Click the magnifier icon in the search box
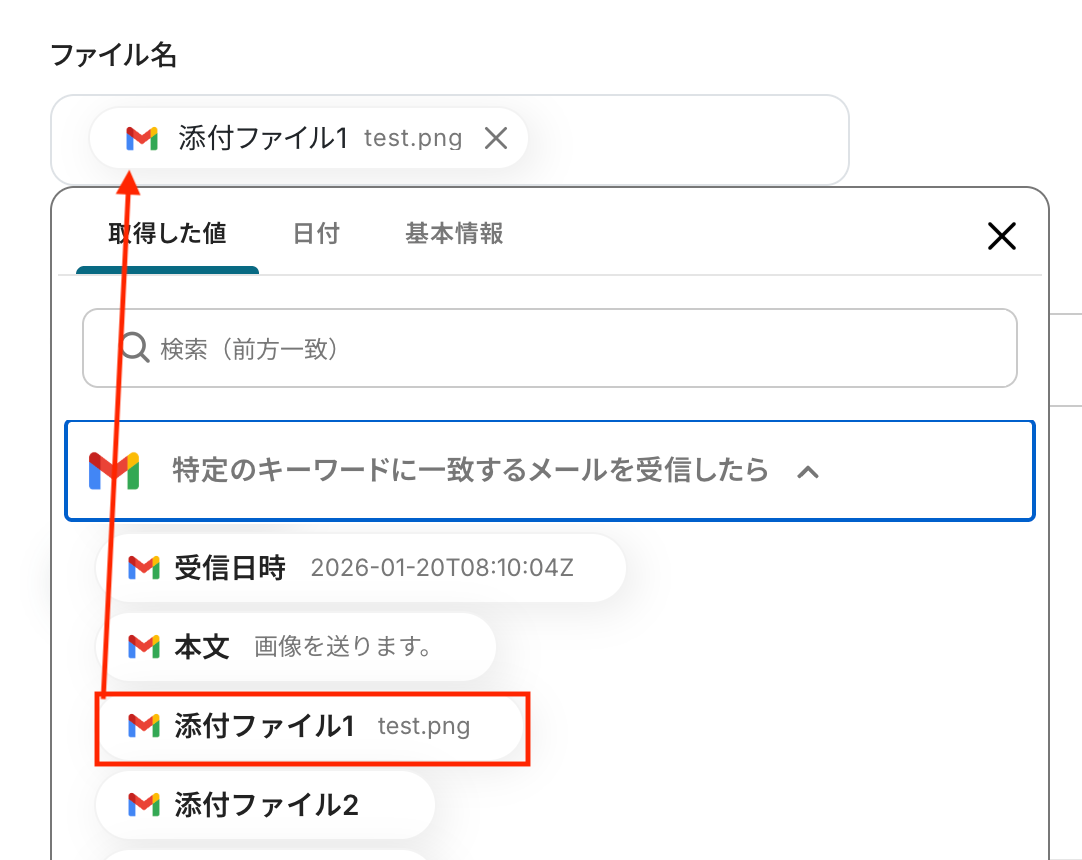This screenshot has height=860, width=1082. (x=135, y=348)
